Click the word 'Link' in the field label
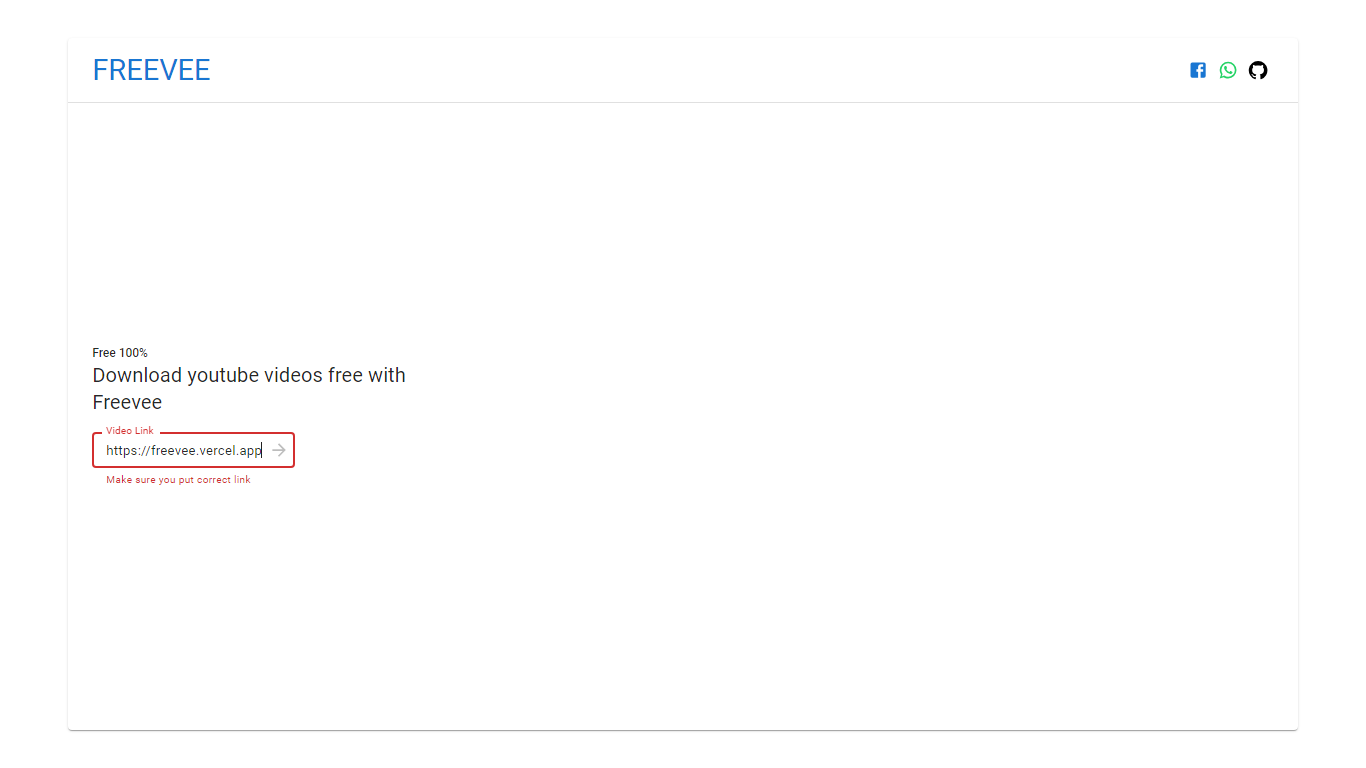Image resolution: width=1366 pixels, height=768 pixels. (x=144, y=430)
